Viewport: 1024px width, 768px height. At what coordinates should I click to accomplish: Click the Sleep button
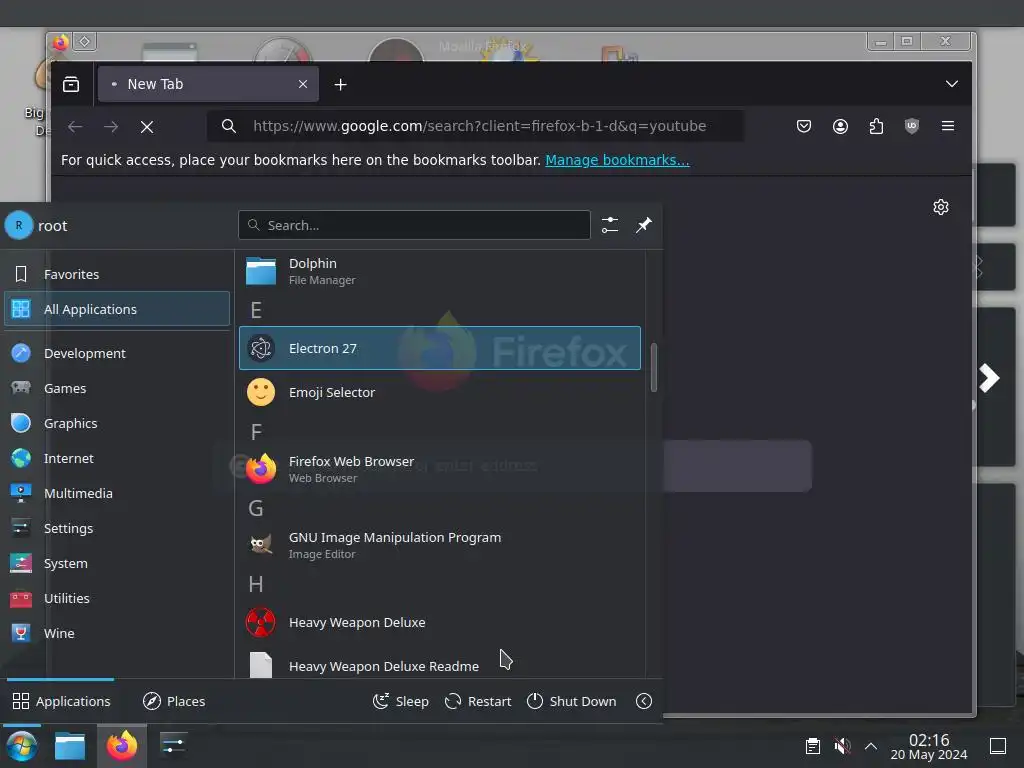[x=401, y=701]
